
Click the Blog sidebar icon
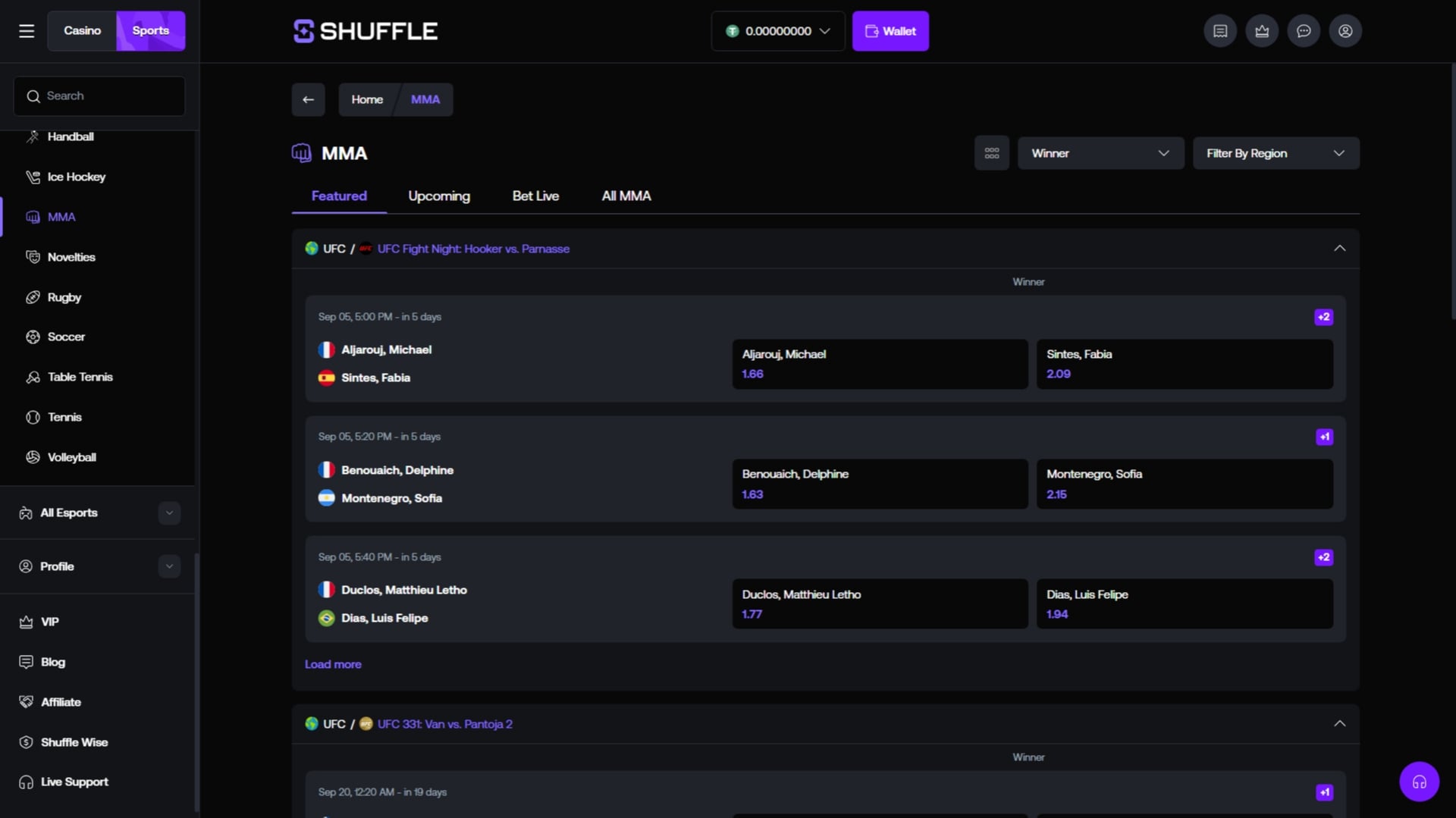click(26, 662)
